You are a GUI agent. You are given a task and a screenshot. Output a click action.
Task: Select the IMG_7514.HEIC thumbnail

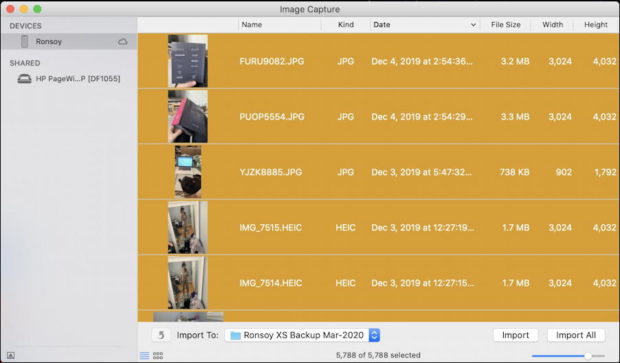tap(188, 283)
